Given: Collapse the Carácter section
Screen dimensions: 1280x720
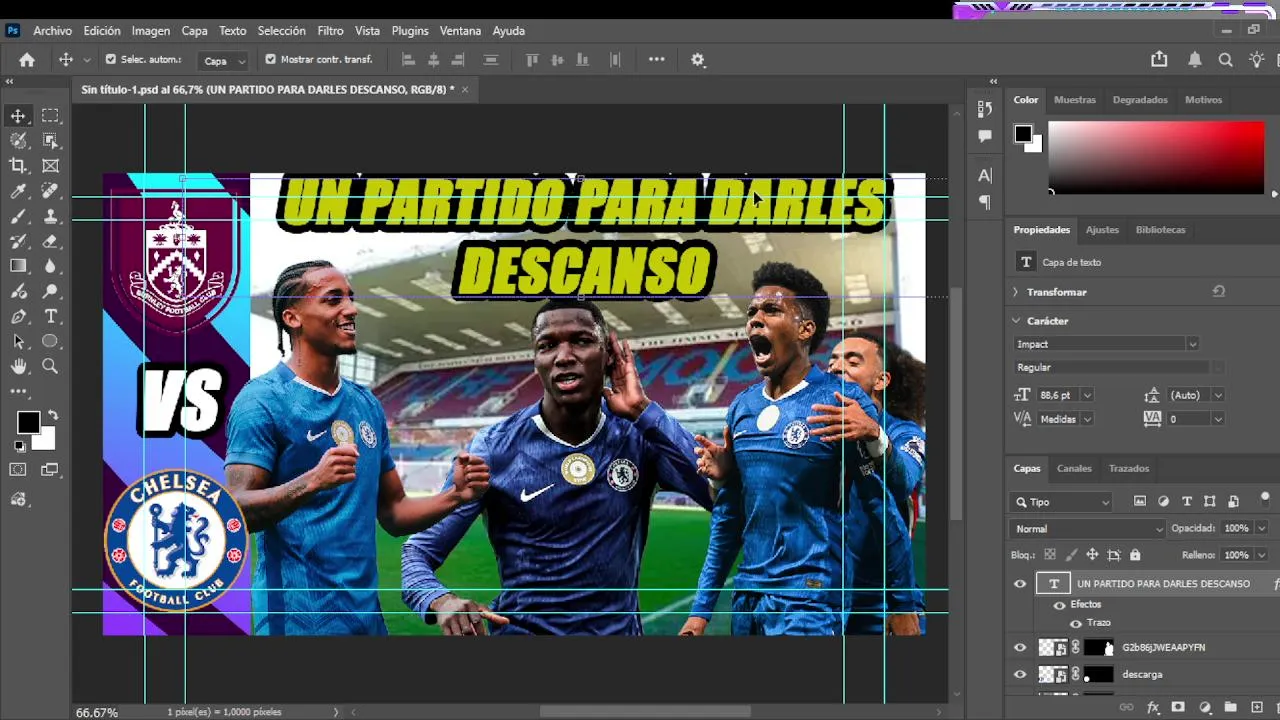Looking at the screenshot, I should pyautogui.click(x=1016, y=321).
